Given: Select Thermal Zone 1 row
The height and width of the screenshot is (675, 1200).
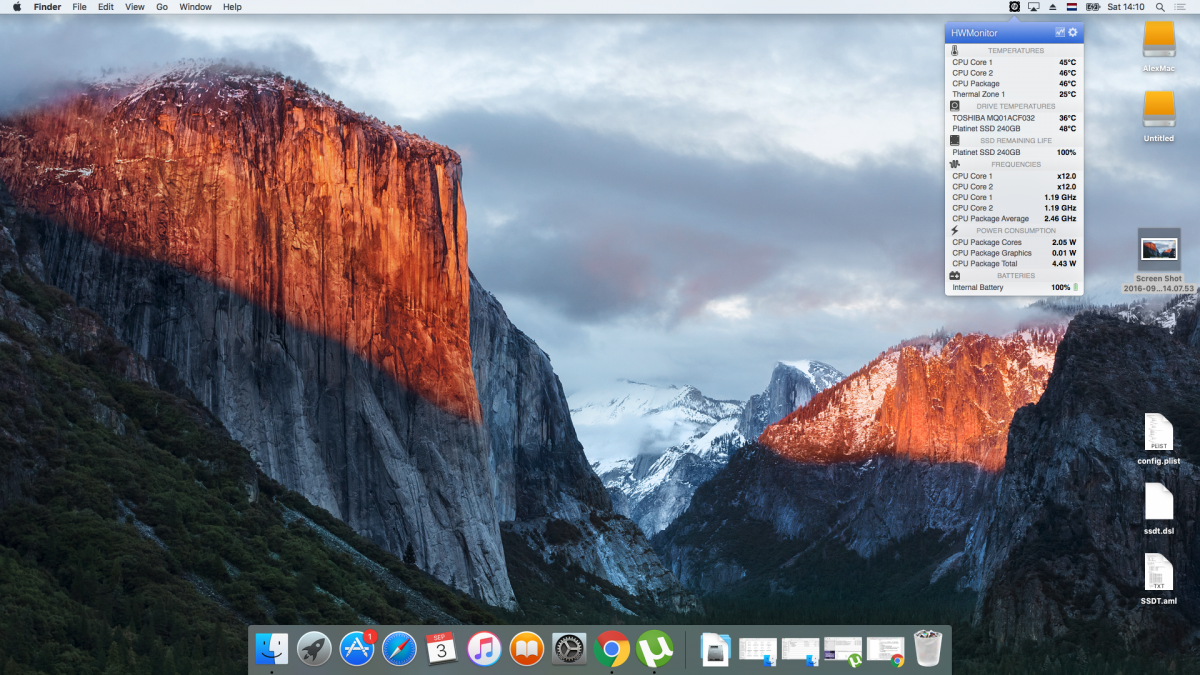Looking at the screenshot, I should point(1014,95).
